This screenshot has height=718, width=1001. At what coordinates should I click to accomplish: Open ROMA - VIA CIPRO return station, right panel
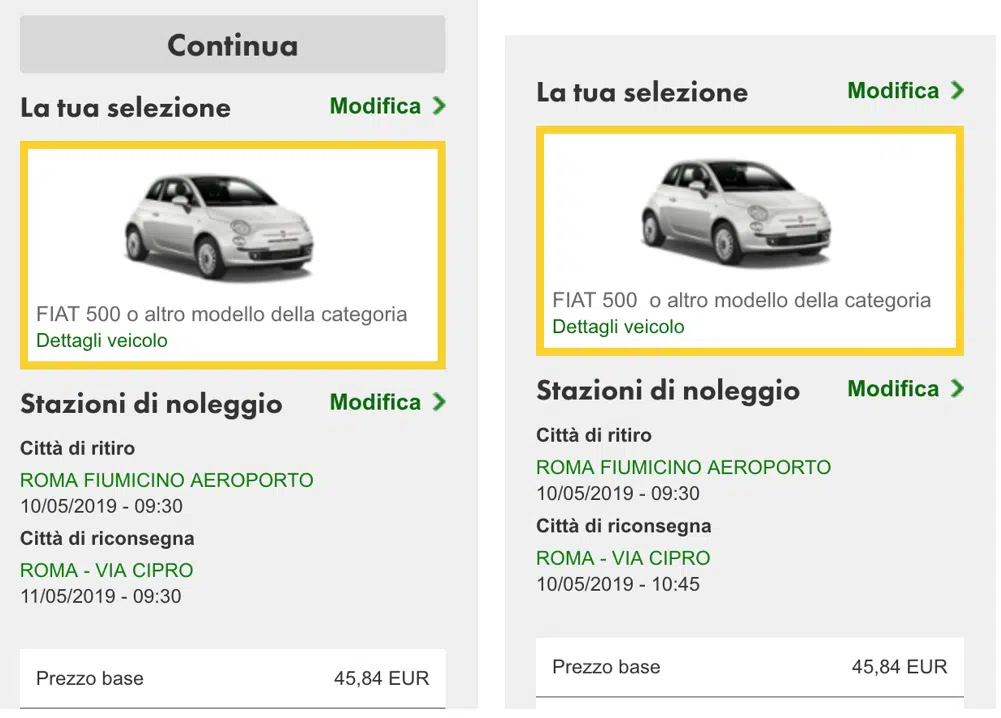tap(623, 558)
